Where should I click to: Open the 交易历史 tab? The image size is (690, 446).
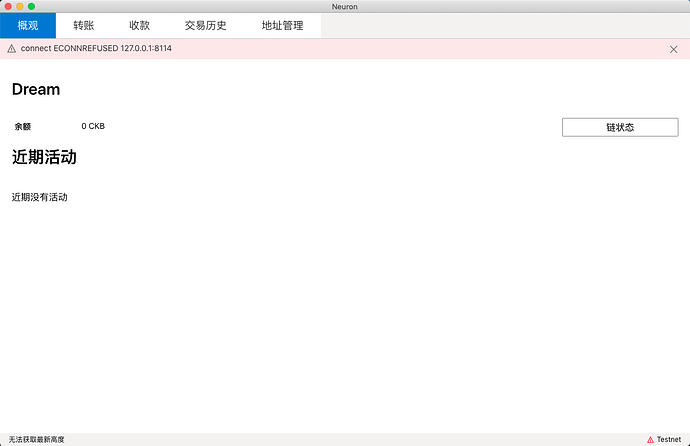point(204,26)
